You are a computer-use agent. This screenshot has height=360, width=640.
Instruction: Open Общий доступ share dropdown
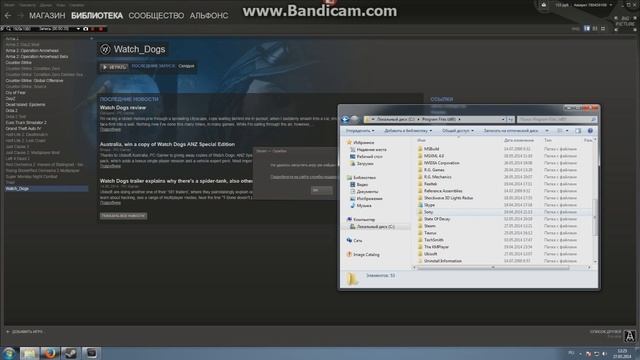(x=458, y=131)
